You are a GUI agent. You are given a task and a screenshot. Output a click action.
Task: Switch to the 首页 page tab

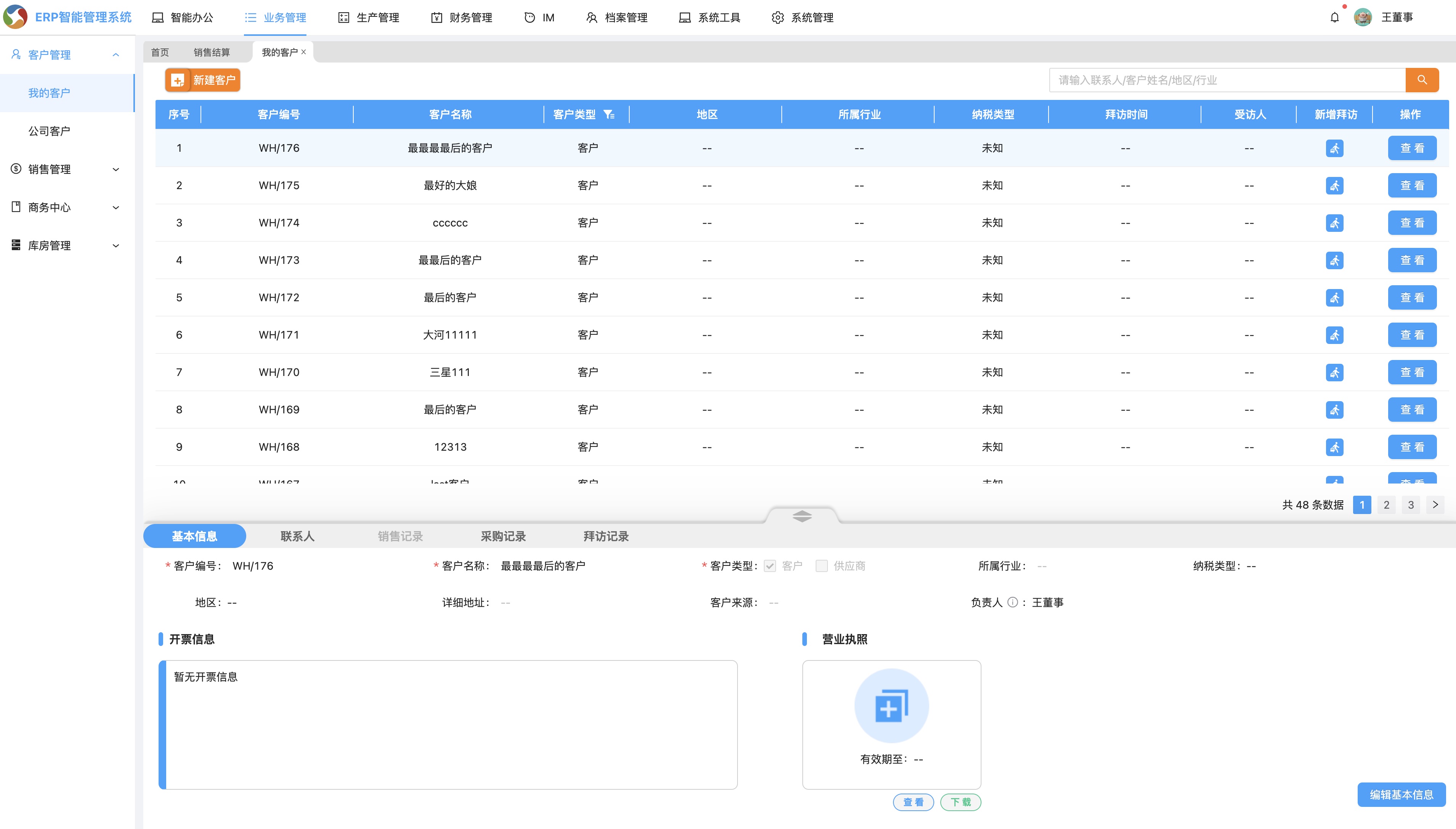[x=160, y=52]
